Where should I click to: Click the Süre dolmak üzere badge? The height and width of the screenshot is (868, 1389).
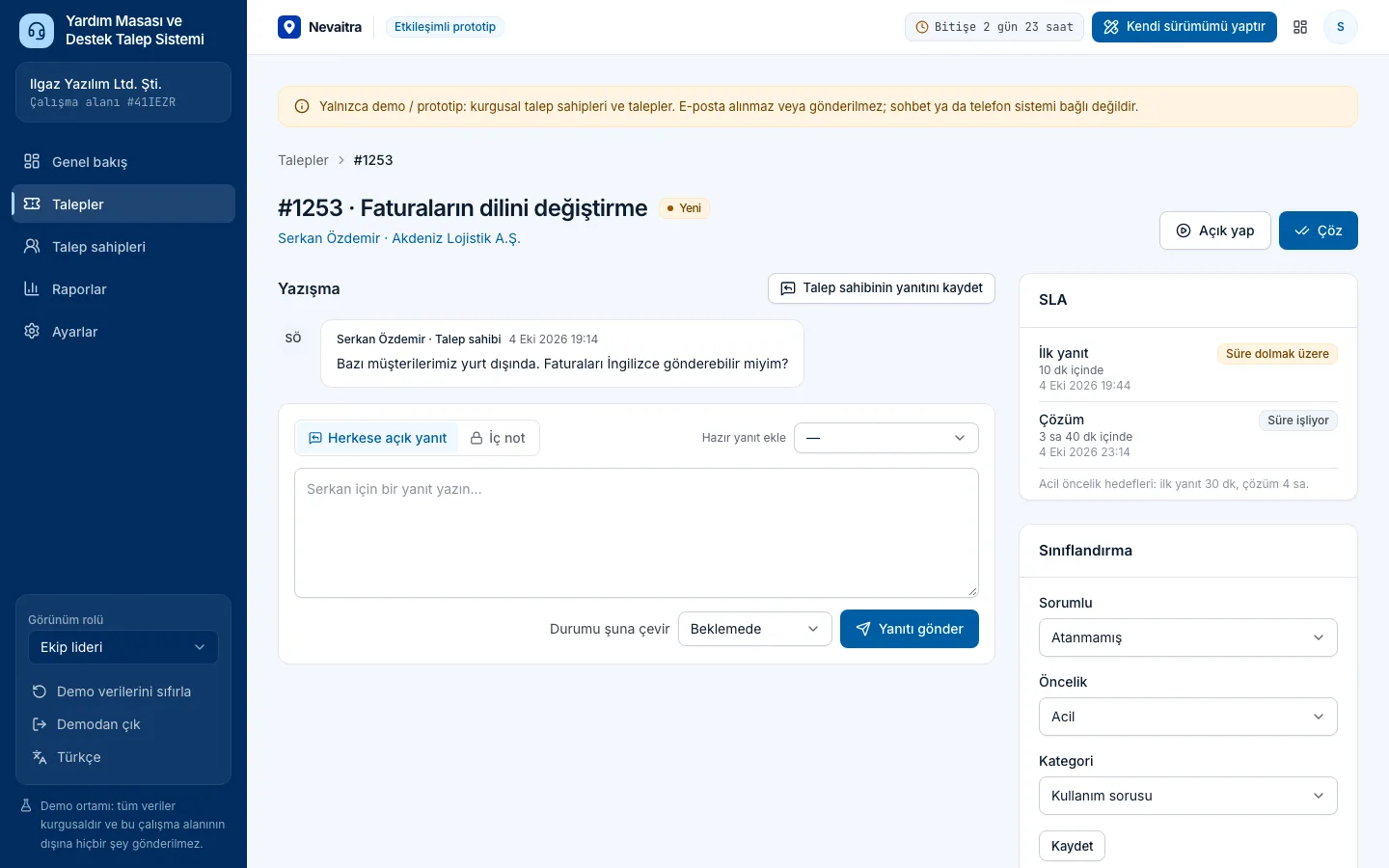click(1277, 354)
